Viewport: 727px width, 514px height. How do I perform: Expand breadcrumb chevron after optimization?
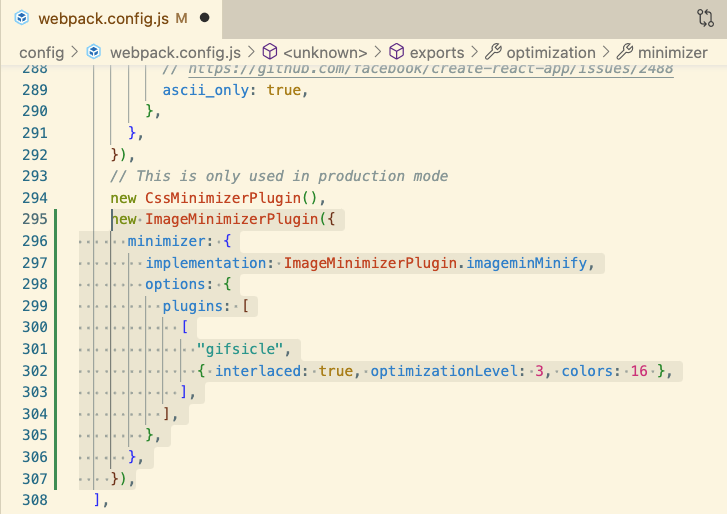pos(606,52)
